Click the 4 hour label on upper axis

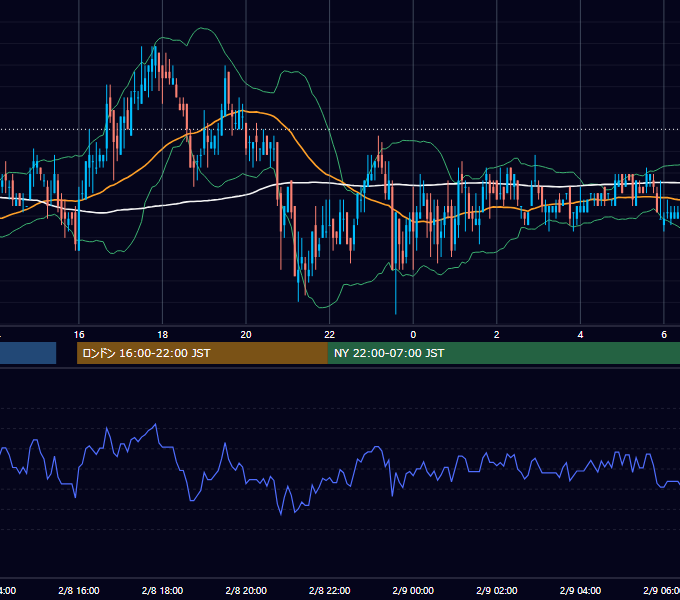(580, 335)
